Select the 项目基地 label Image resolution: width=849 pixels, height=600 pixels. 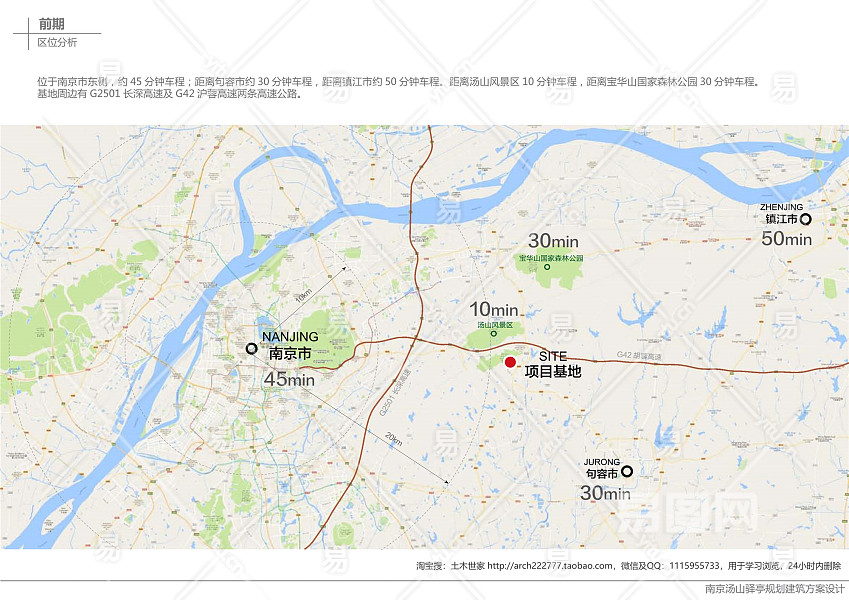point(553,371)
